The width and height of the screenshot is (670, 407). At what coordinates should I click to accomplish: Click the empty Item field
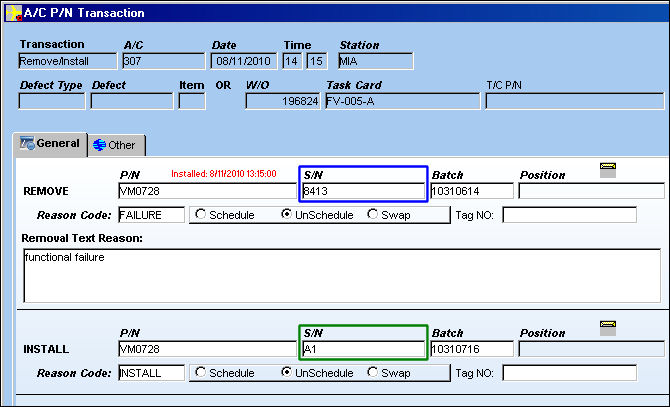[192, 101]
